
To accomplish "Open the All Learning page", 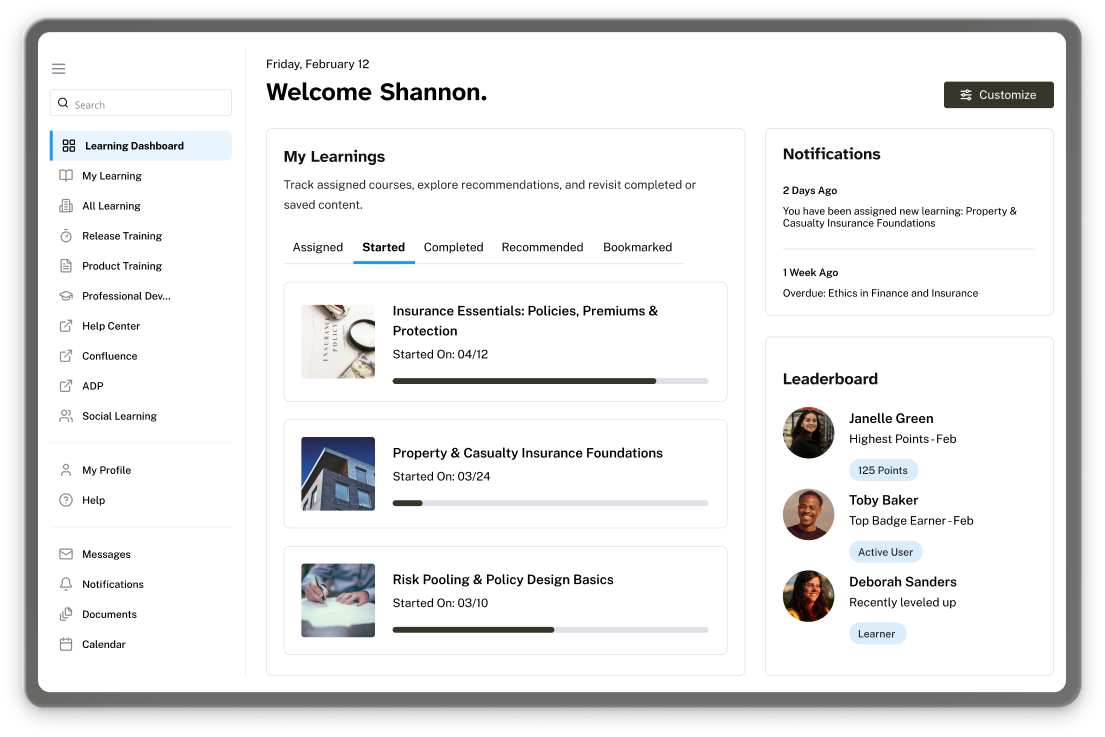I will tap(110, 205).
